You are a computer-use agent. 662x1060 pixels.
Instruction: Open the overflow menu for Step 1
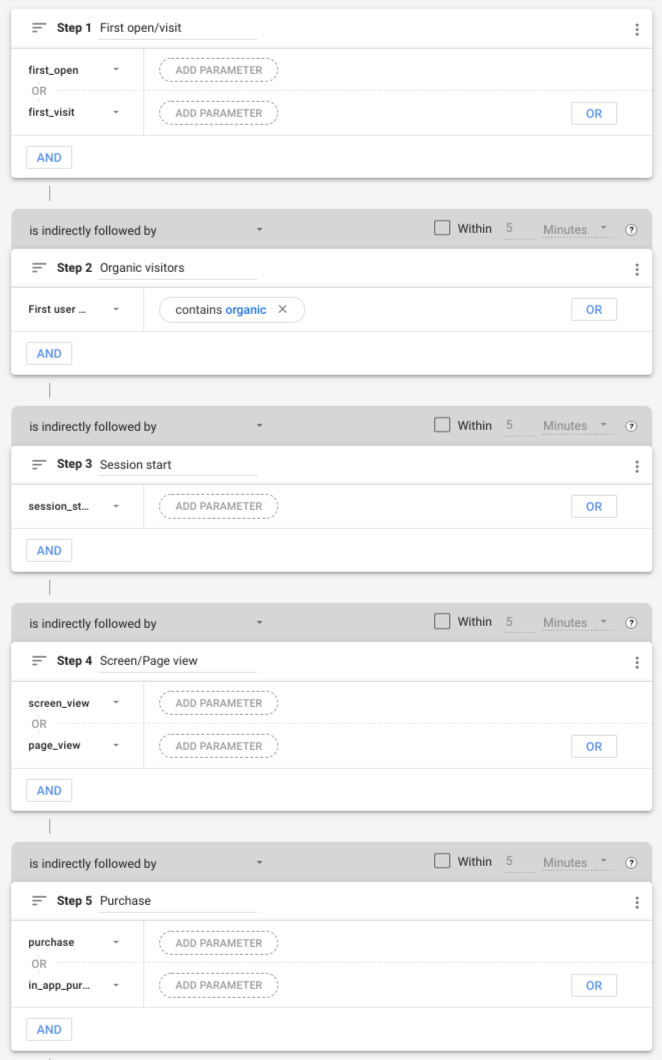click(x=637, y=28)
